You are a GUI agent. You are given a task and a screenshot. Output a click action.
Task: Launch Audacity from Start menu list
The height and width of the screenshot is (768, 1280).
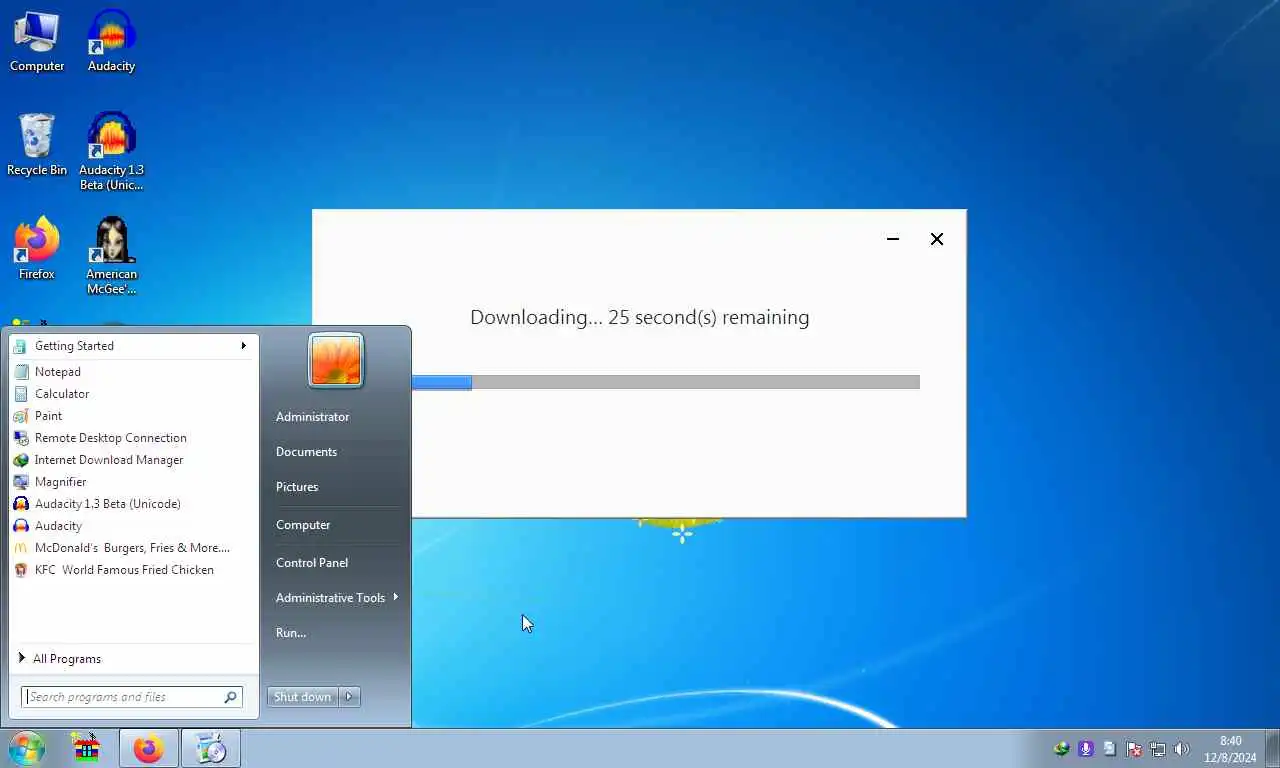point(133,526)
